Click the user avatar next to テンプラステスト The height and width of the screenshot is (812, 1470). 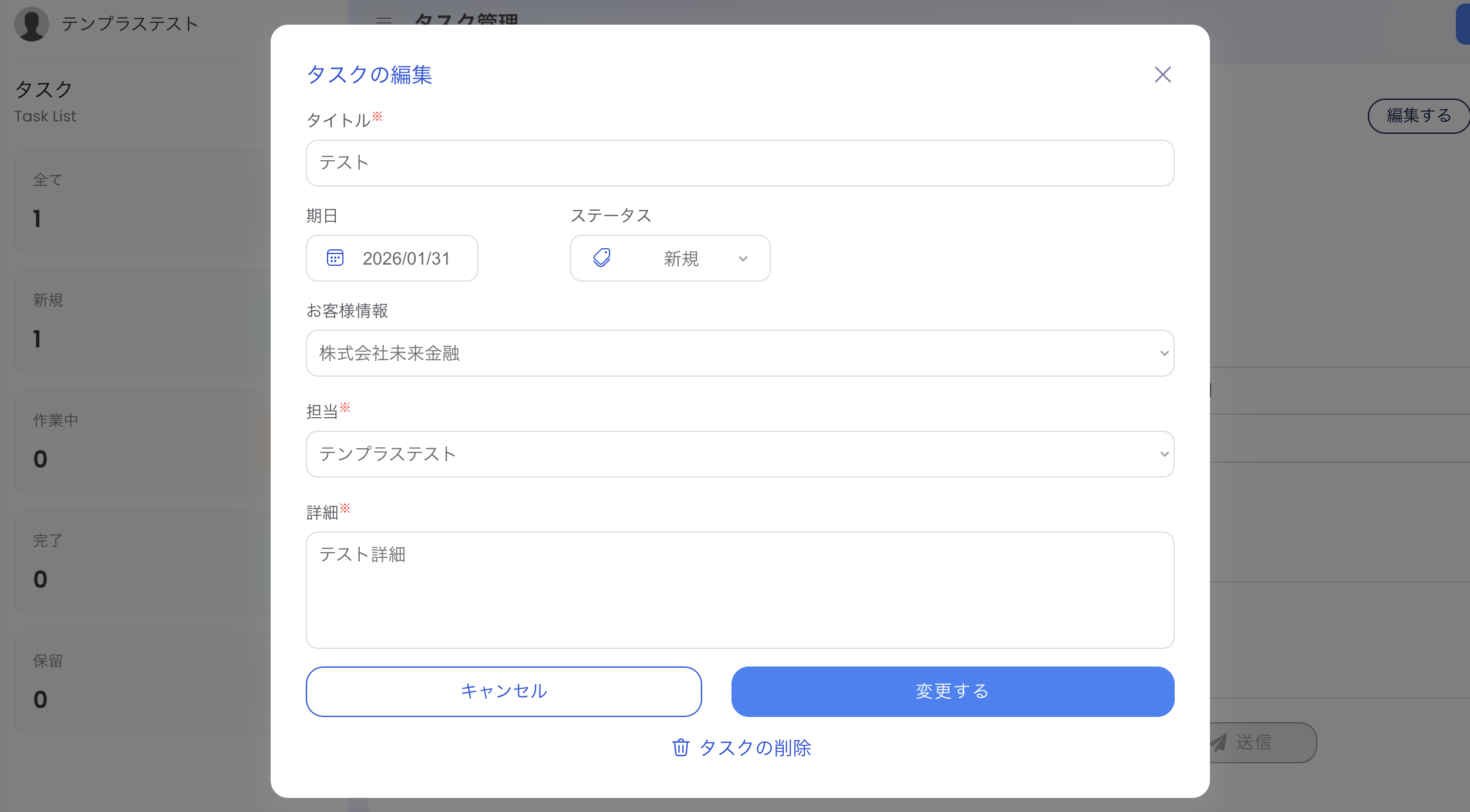32,24
